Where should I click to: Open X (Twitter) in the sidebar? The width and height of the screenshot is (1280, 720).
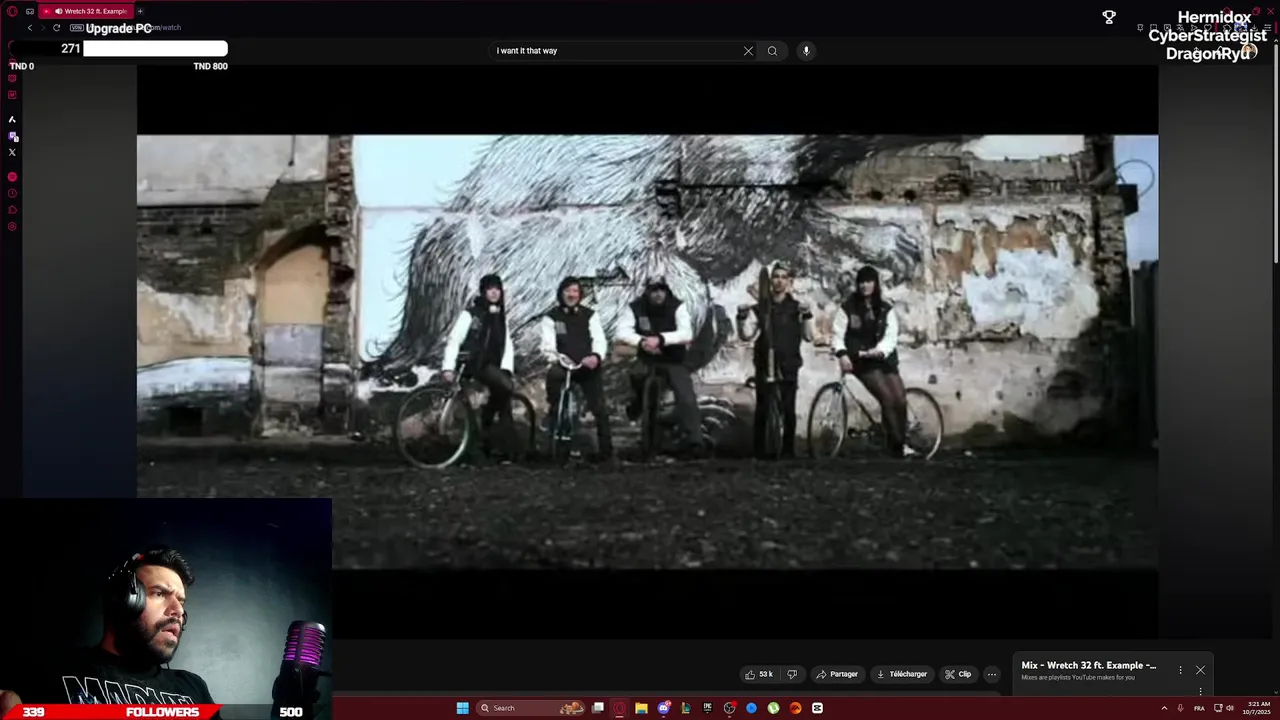pos(12,152)
